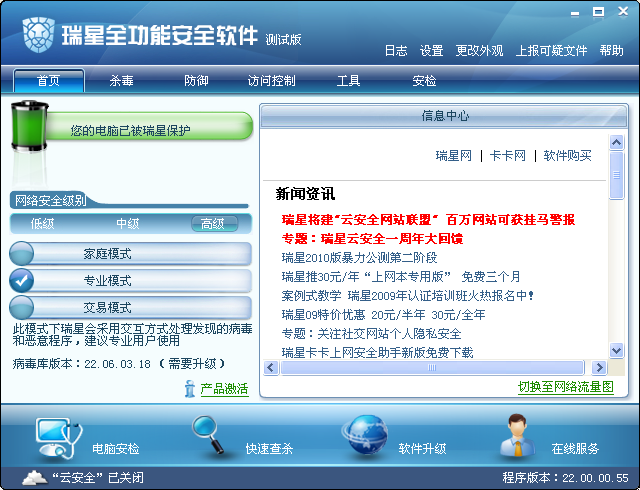This screenshot has height=490, width=640.
Task: Open news 瑞星09特价优惠 20元/半年
Action: [x=383, y=314]
